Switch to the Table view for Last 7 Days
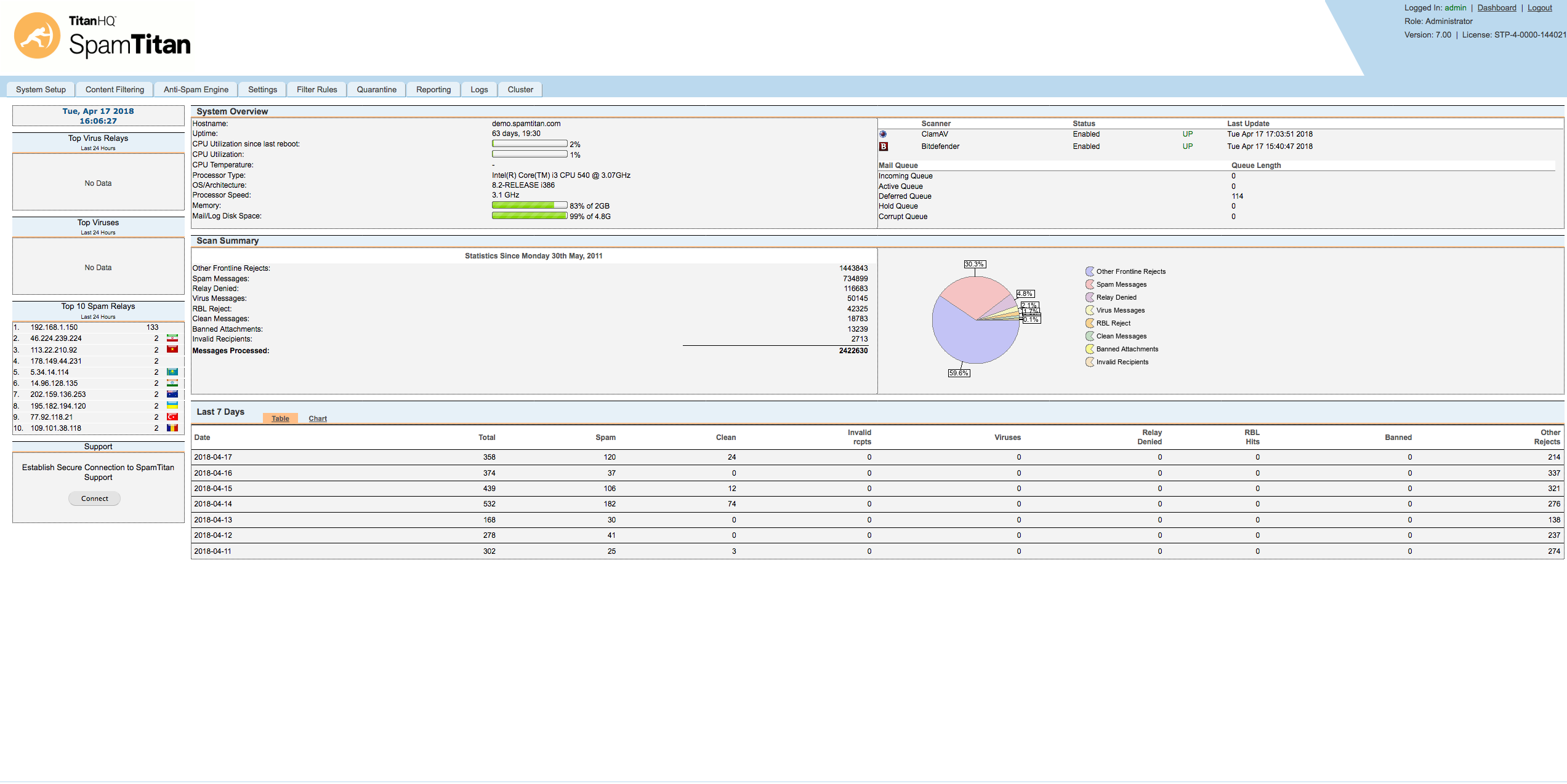Viewport: 1567px width, 784px height. click(x=281, y=418)
